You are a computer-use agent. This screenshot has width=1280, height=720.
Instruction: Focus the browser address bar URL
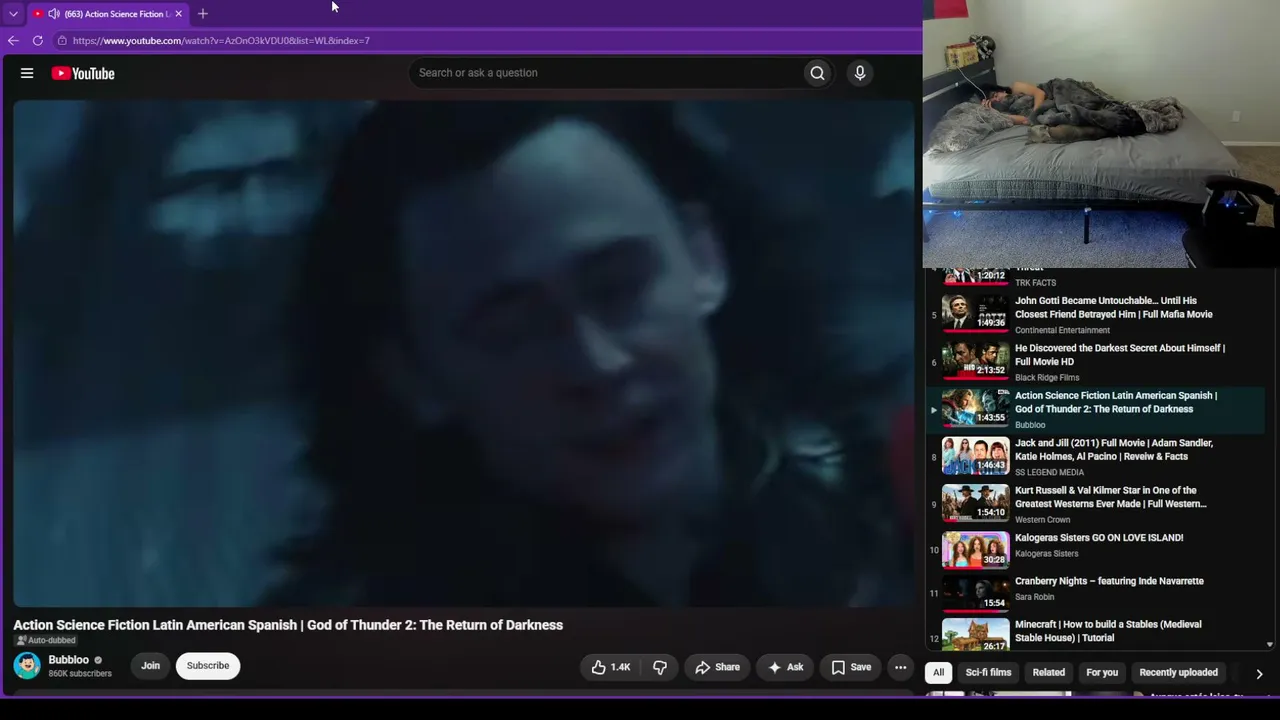pyautogui.click(x=221, y=41)
